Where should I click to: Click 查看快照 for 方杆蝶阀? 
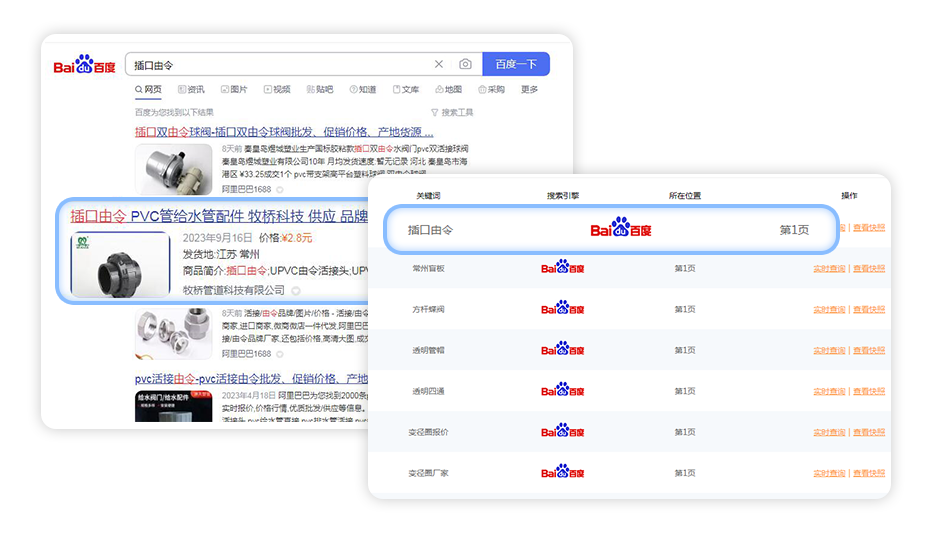pyautogui.click(x=869, y=309)
